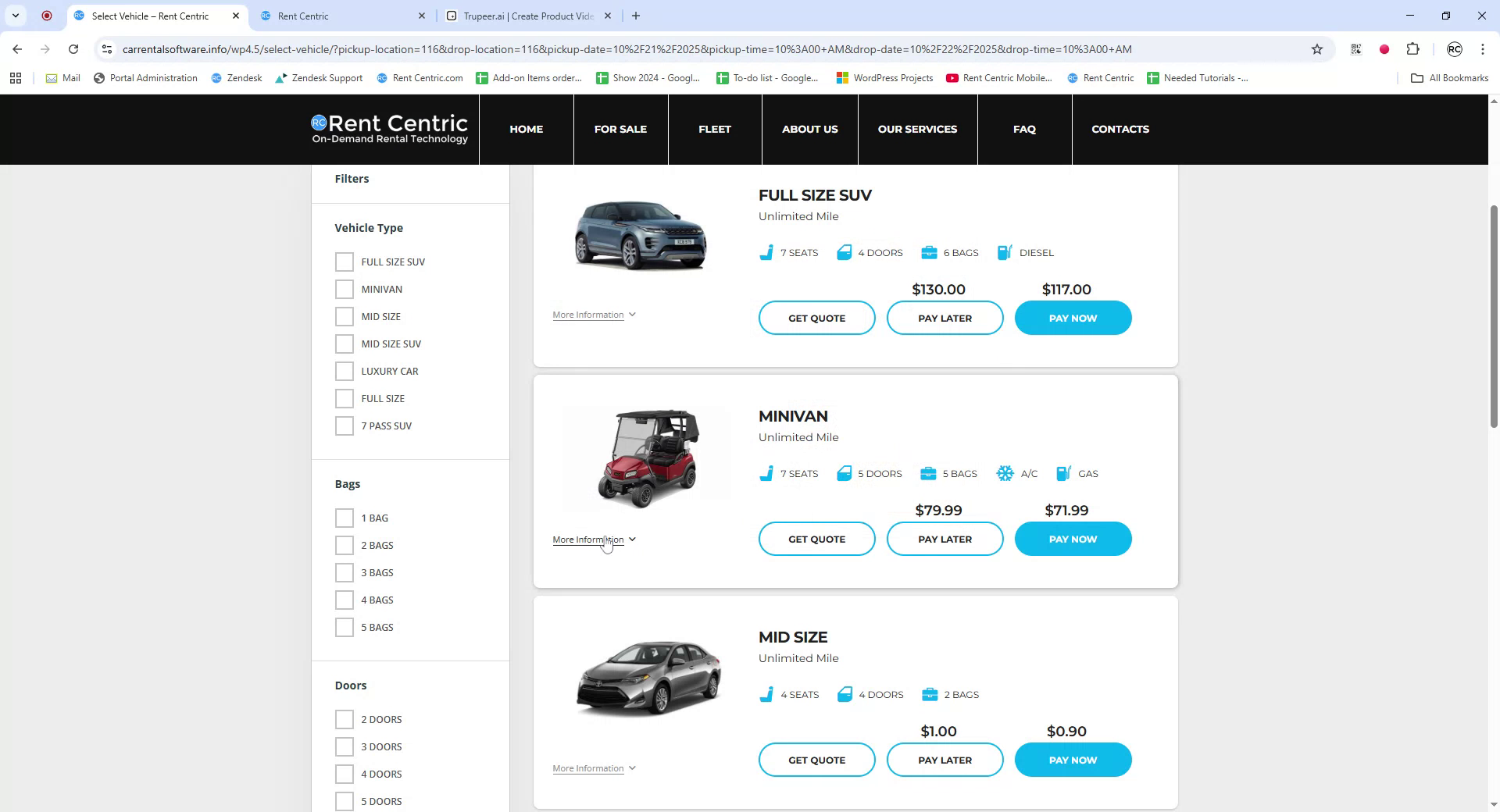Open a new browser tab

[636, 16]
